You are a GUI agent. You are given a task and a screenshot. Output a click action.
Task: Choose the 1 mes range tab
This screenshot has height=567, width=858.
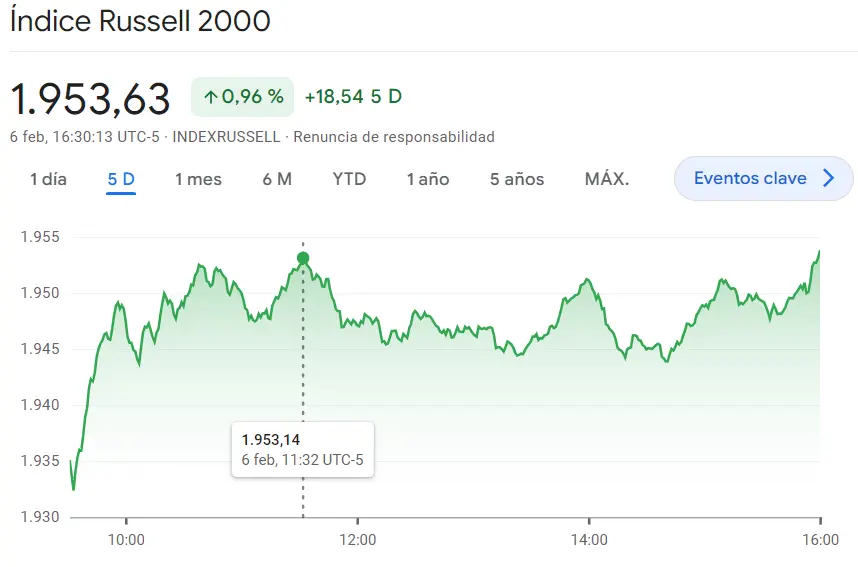pos(198,179)
